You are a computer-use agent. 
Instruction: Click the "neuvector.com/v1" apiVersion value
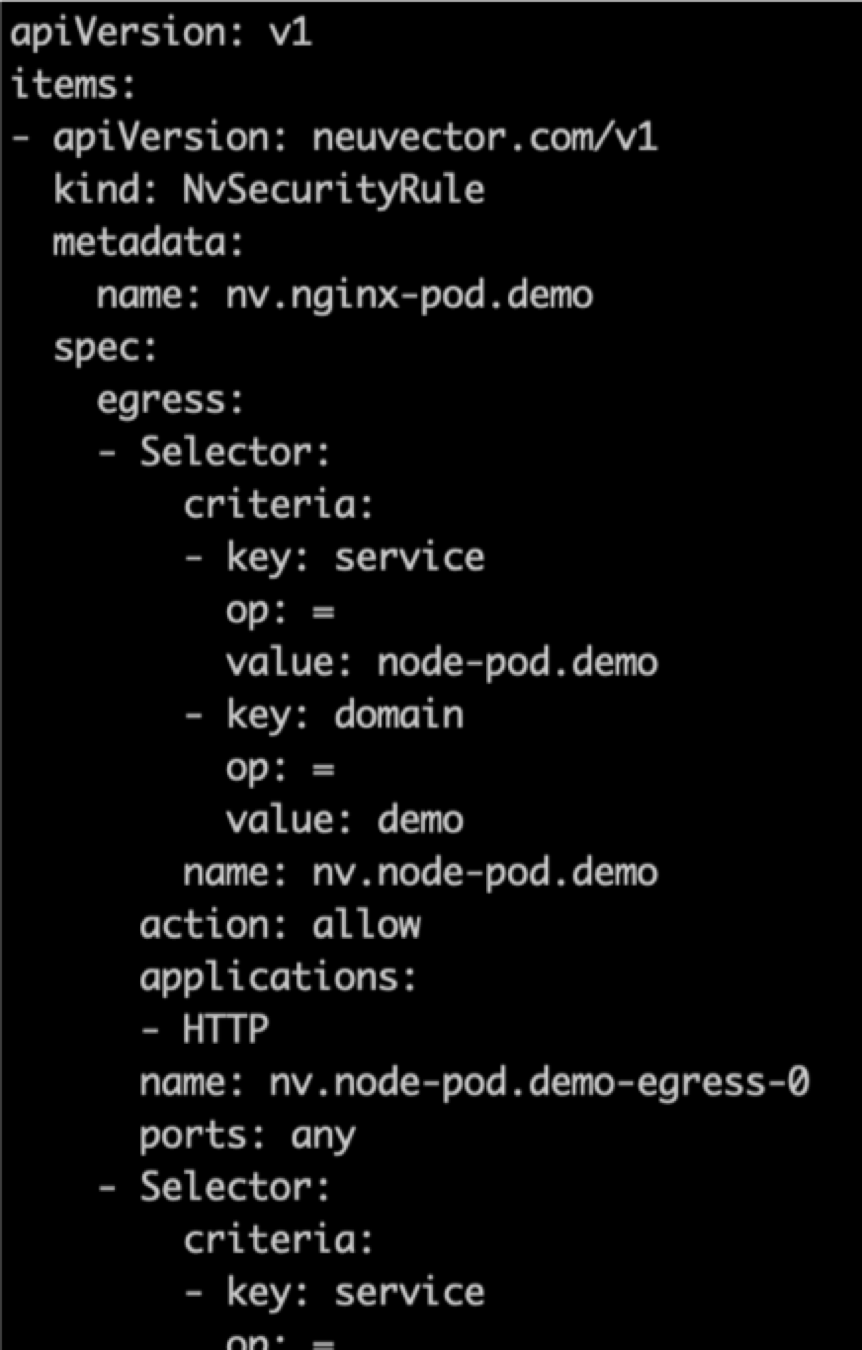coord(485,137)
